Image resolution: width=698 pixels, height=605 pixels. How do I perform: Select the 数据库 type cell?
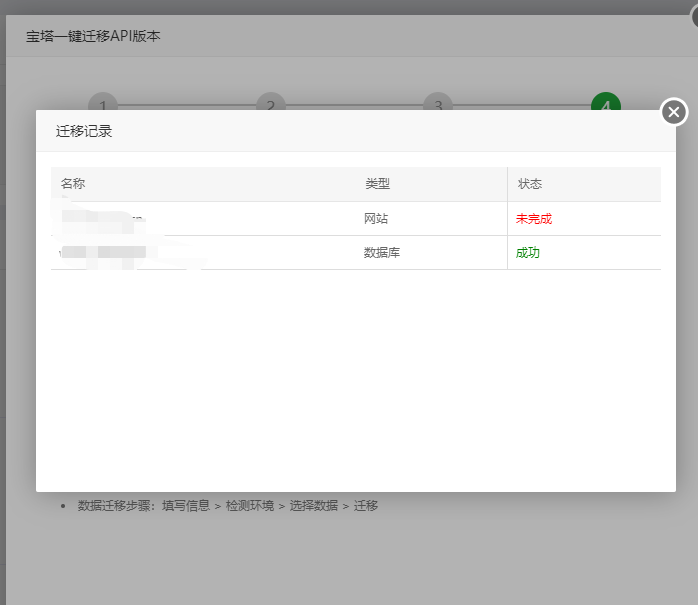pos(381,253)
